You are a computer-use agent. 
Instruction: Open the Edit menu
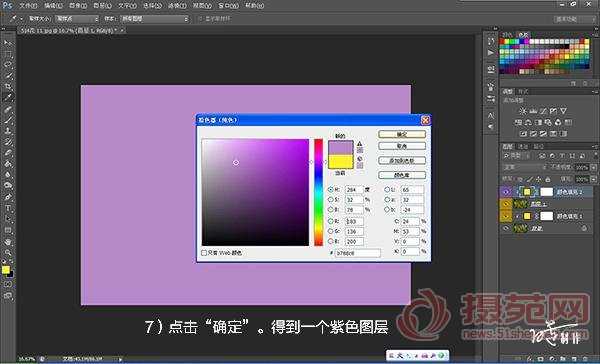pyautogui.click(x=52, y=6)
